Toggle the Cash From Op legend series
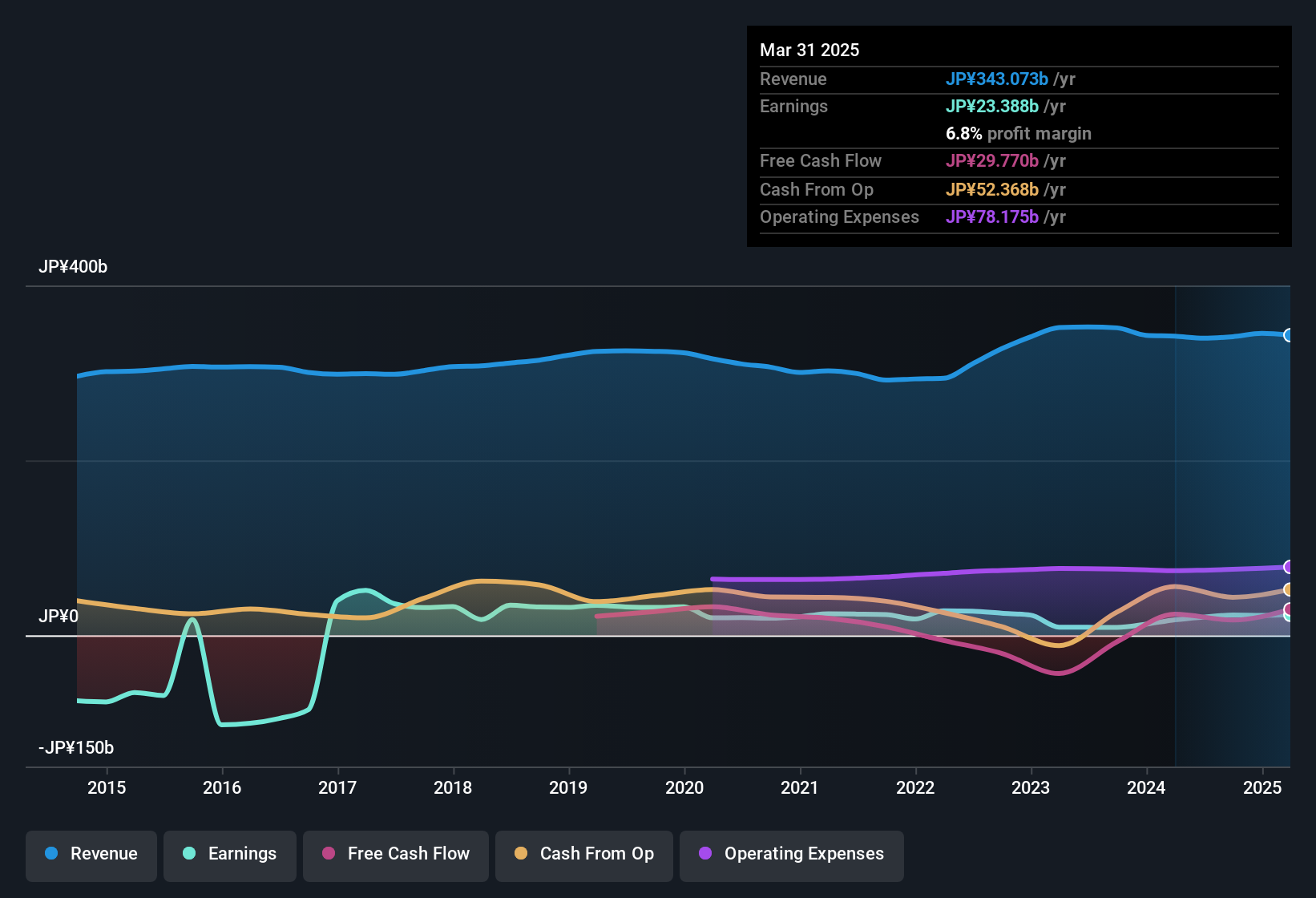Image resolution: width=1316 pixels, height=898 pixels. (584, 854)
